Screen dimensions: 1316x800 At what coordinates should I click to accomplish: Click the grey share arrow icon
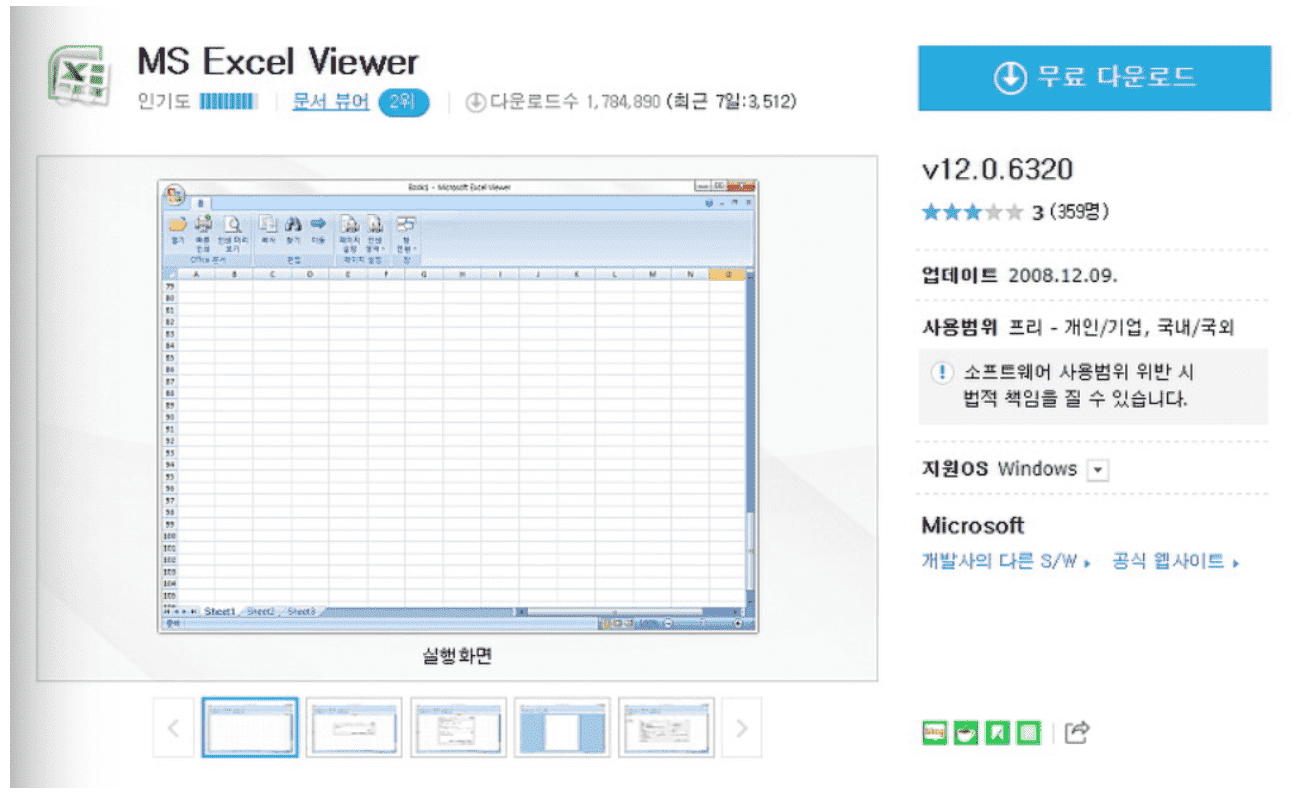(1076, 733)
